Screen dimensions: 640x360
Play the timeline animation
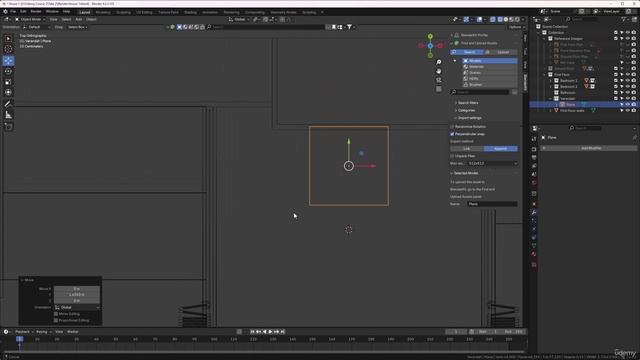click(x=270, y=332)
